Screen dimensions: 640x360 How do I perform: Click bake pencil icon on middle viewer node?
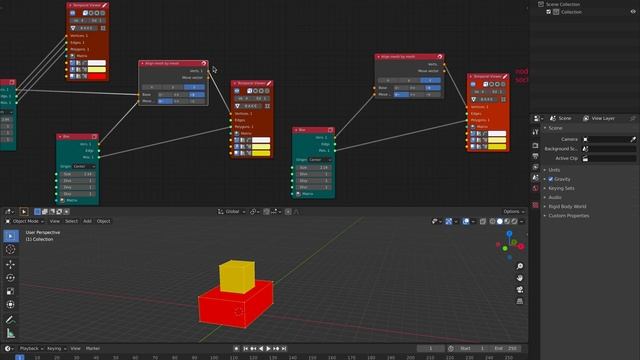coord(269,83)
